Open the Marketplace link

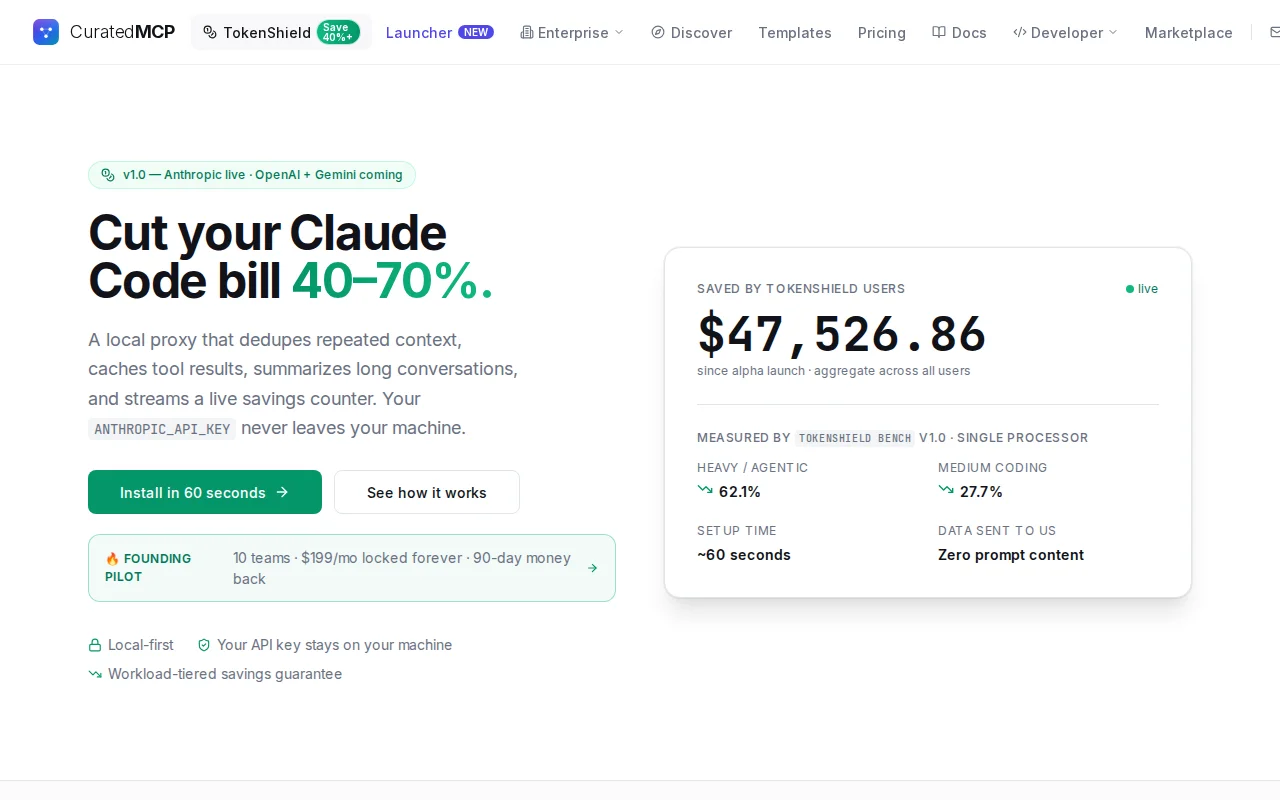[x=1189, y=32]
